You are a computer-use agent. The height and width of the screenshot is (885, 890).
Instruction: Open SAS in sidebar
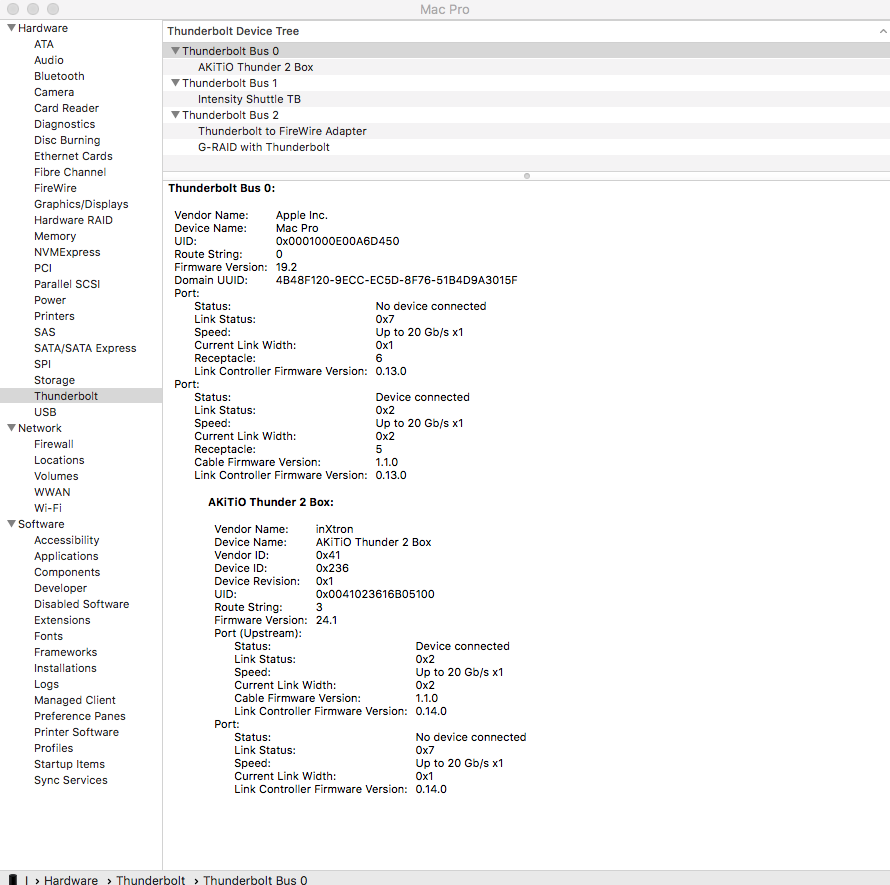45,332
